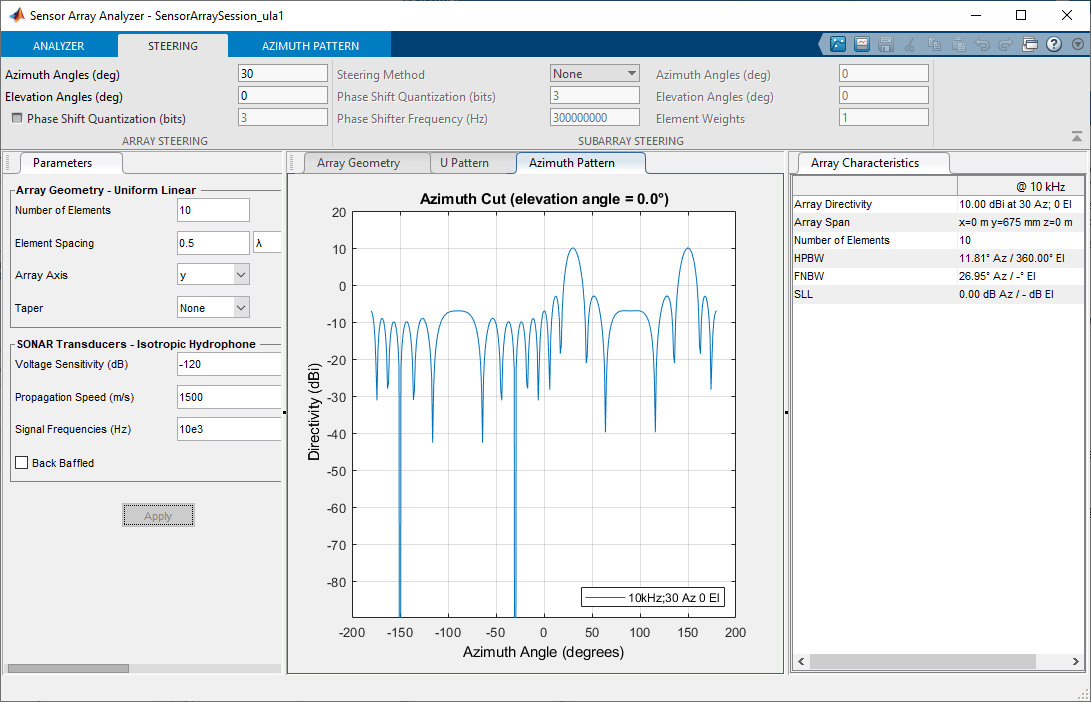Screen dimensions: 1091x702
Task: Select the U Pattern tab
Action: (464, 163)
